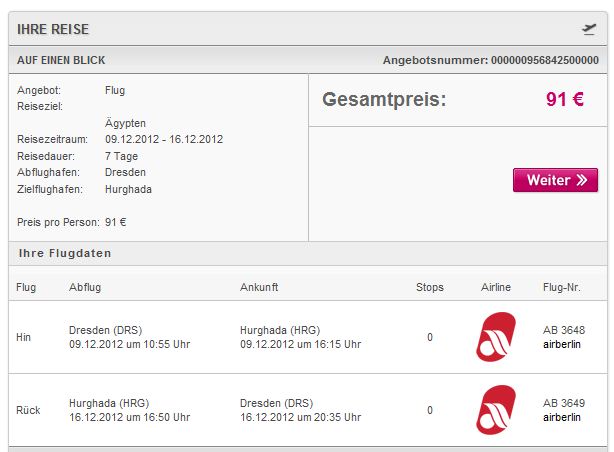Click the AUF EINEN BLICK heading

pos(61,60)
